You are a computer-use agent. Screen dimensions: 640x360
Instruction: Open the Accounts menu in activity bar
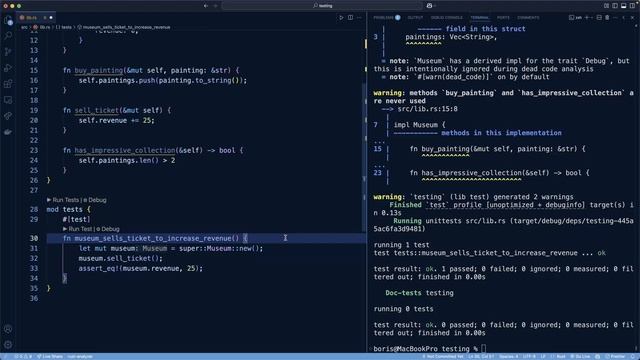click(8, 329)
